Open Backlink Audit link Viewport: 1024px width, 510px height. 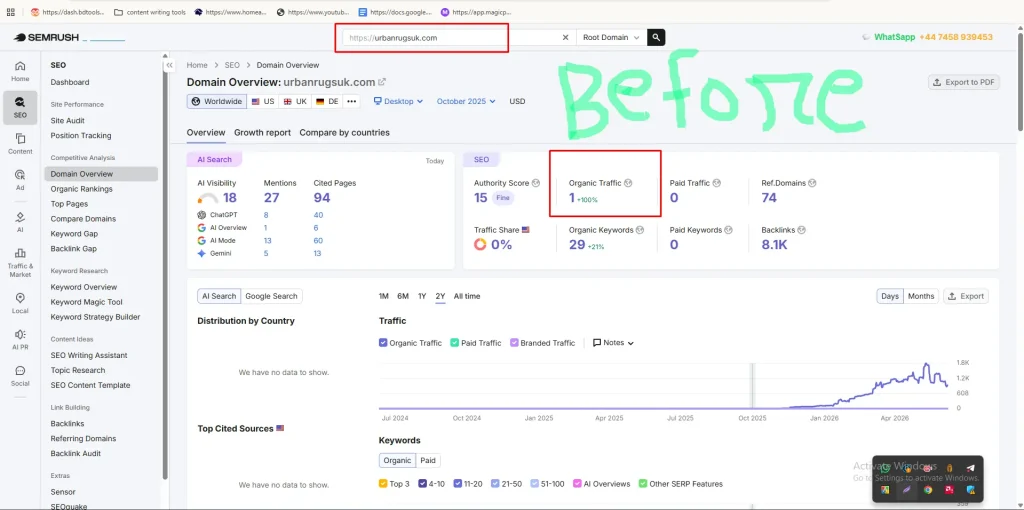(x=75, y=454)
